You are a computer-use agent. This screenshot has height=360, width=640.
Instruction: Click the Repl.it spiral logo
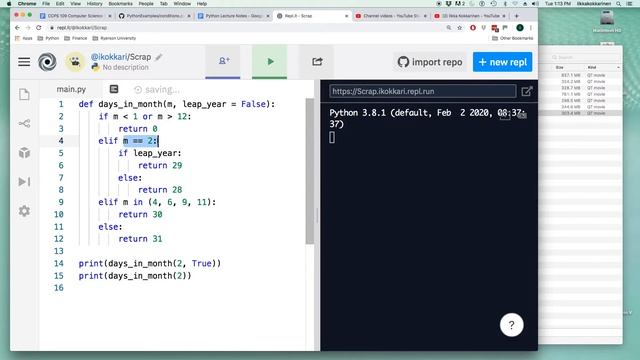pos(47,62)
